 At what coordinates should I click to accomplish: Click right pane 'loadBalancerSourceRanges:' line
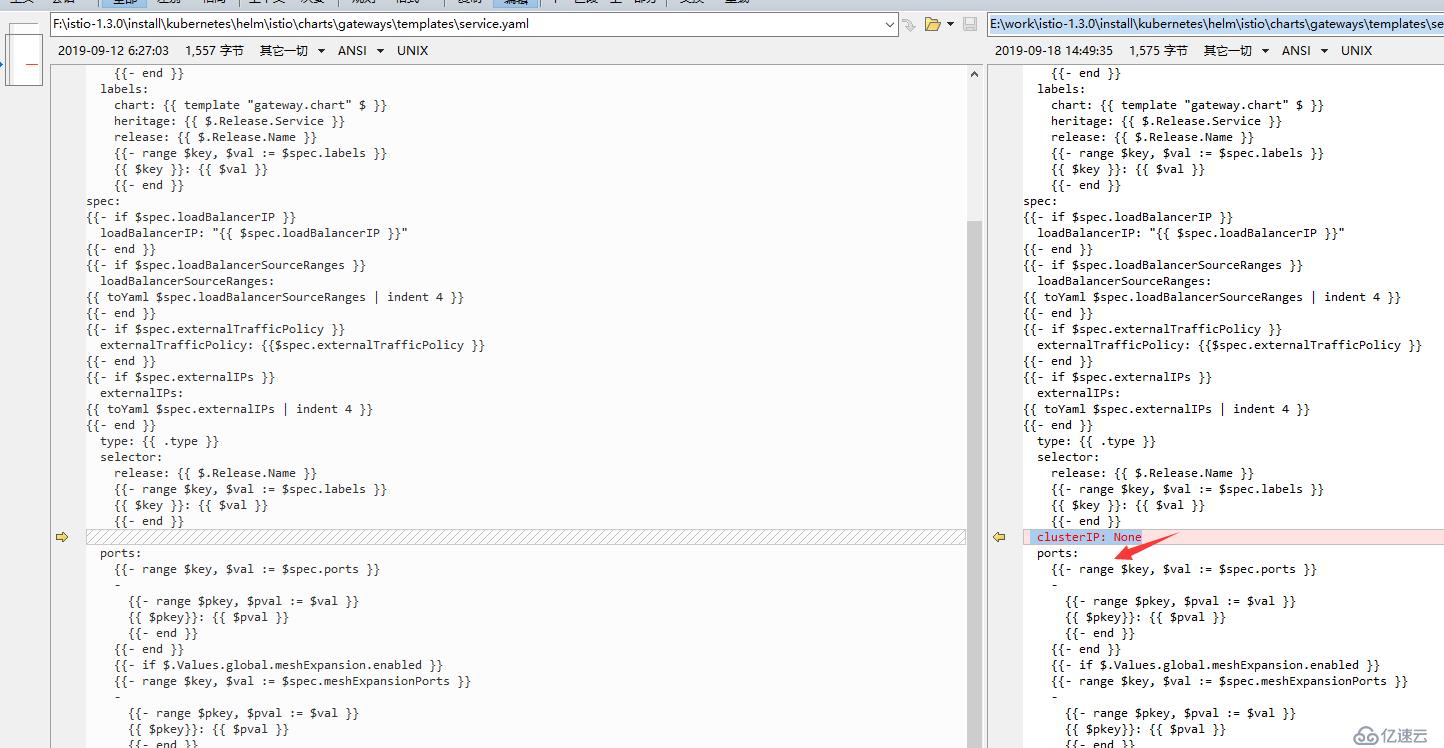tap(1123, 281)
